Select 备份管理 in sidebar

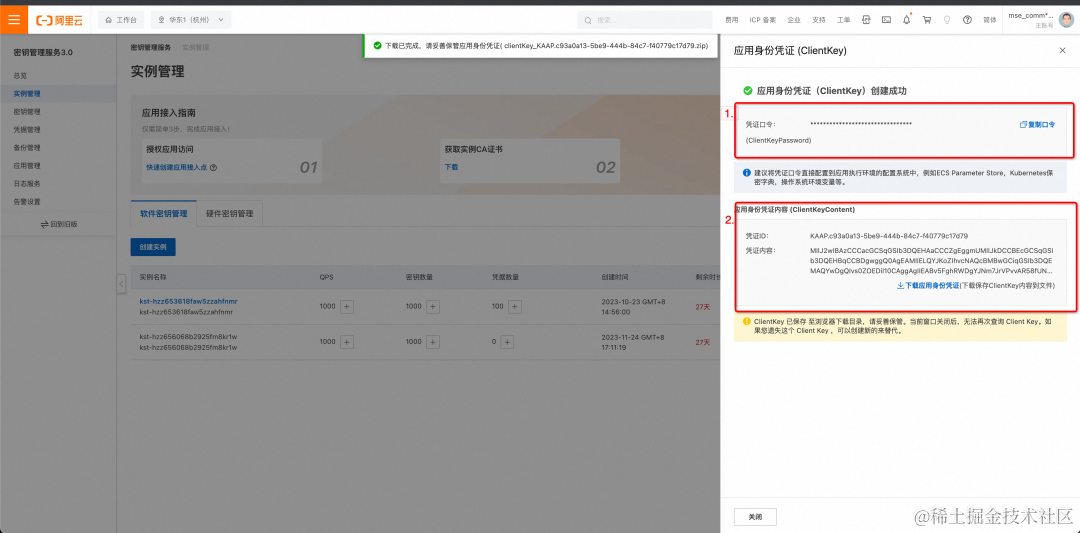point(27,147)
